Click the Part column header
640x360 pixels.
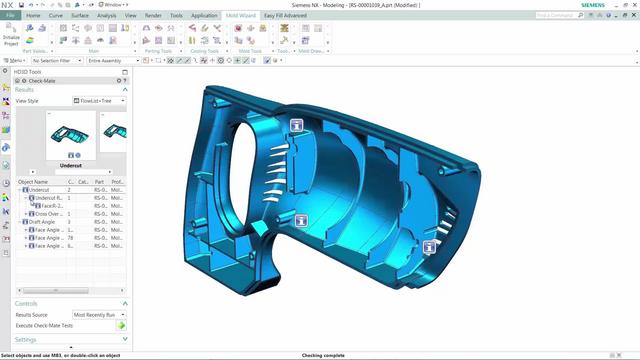click(x=99, y=182)
